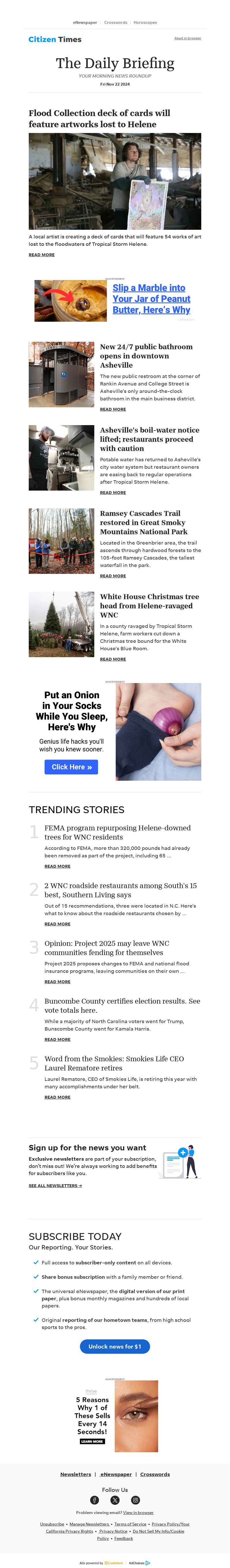Click the Unsubscribe footer link
This screenshot has height=1568, width=230.
coord(52,1523)
